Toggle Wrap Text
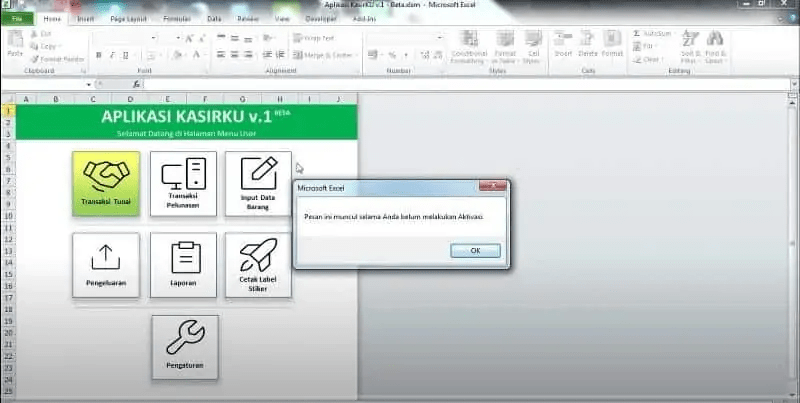 pyautogui.click(x=314, y=38)
